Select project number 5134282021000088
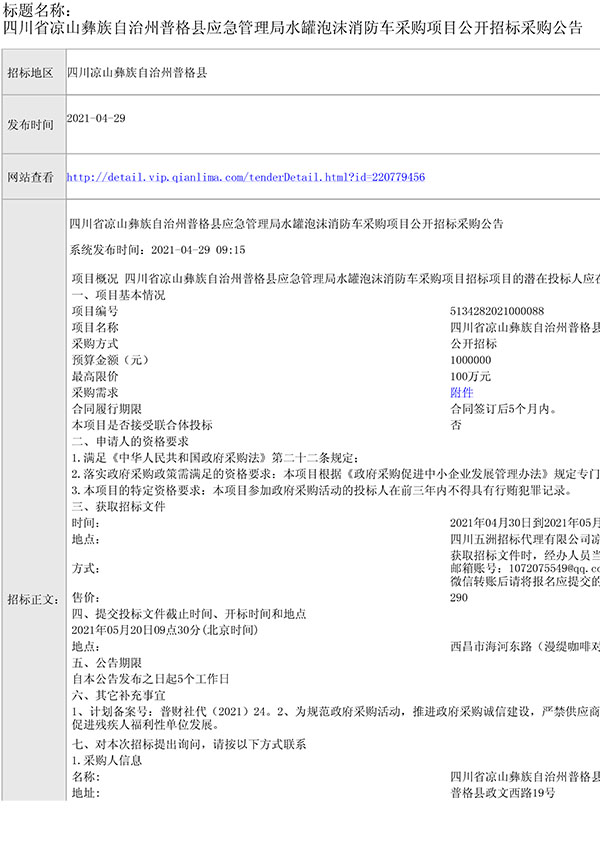The height and width of the screenshot is (841, 600). (497, 312)
